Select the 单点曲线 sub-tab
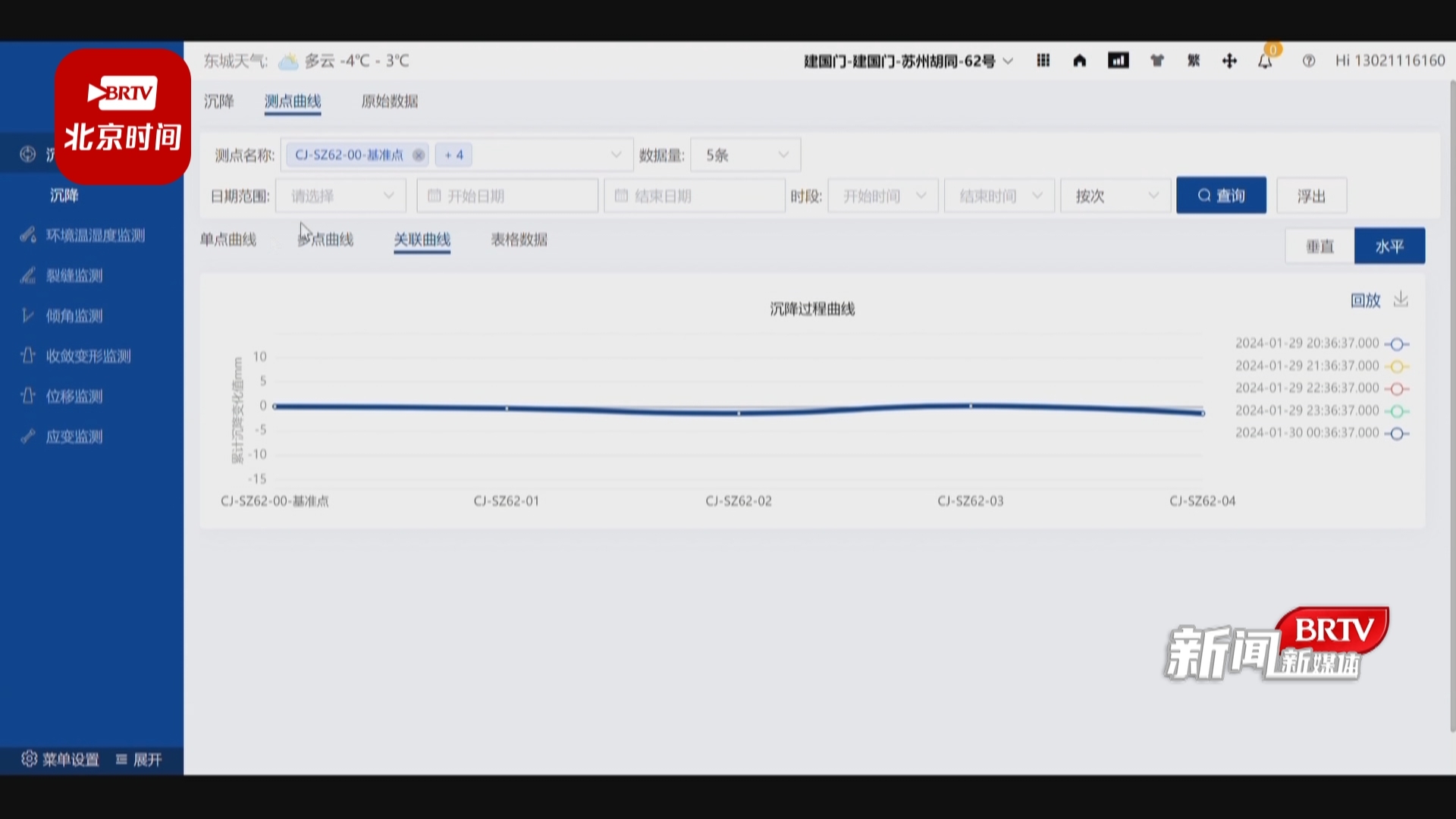This screenshot has width=1456, height=819. (228, 240)
